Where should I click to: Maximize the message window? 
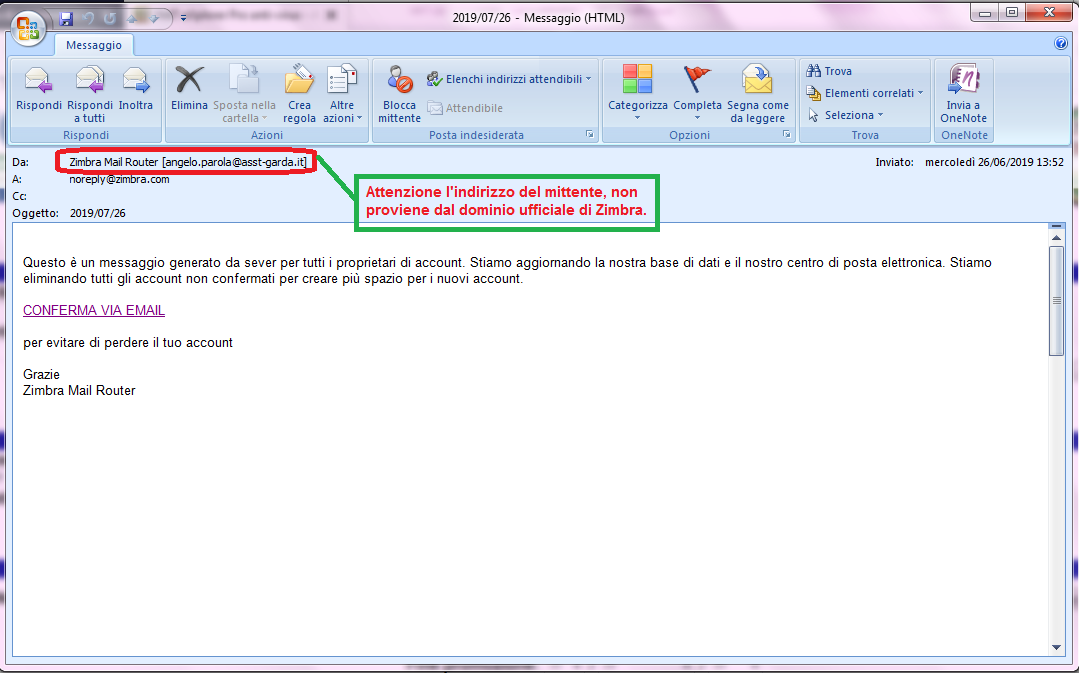point(1012,12)
